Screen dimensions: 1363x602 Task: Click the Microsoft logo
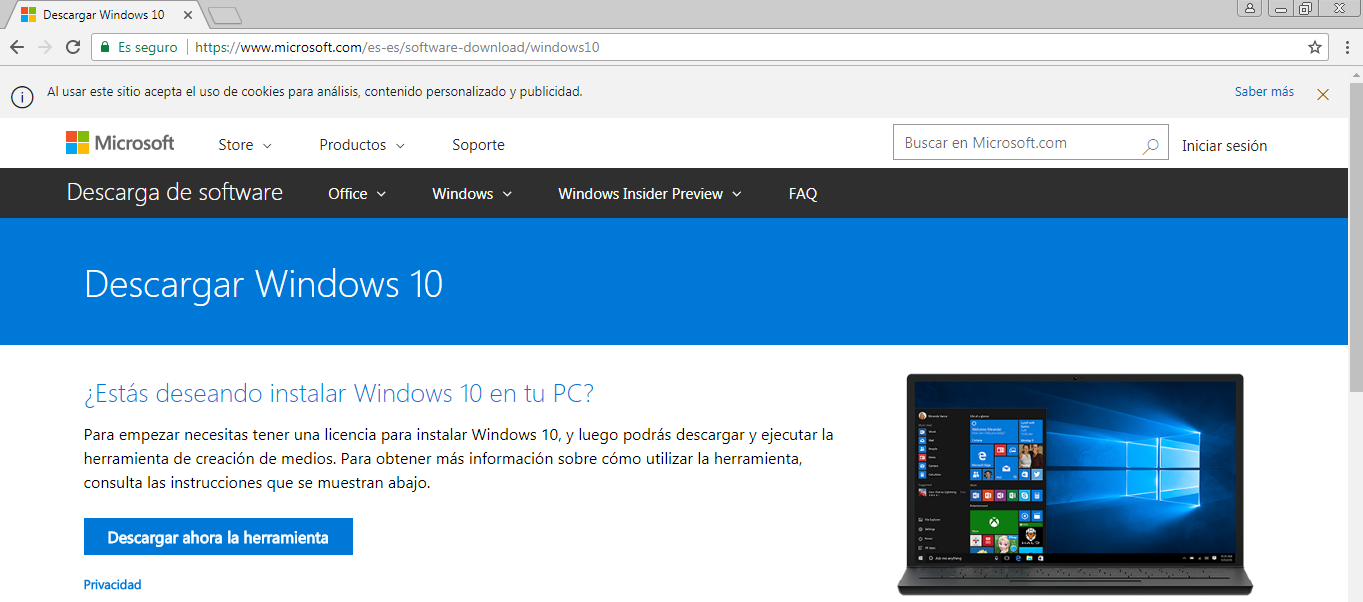tap(119, 142)
